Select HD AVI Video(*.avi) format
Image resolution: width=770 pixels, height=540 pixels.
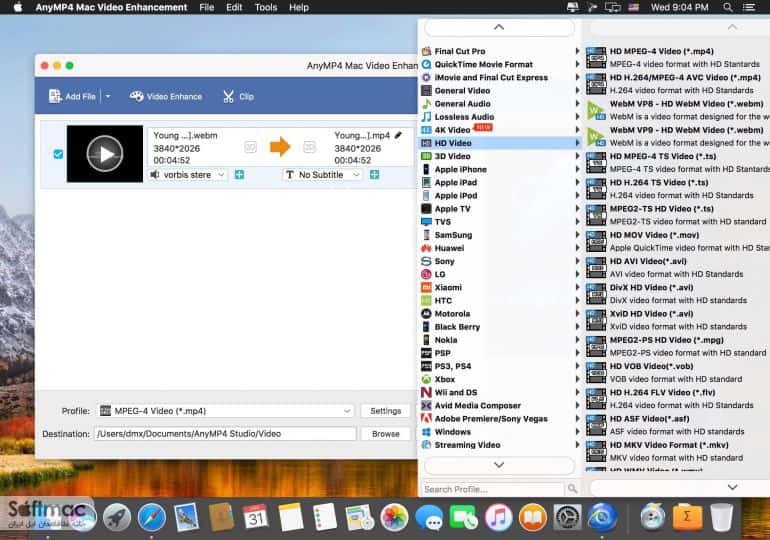pos(677,268)
